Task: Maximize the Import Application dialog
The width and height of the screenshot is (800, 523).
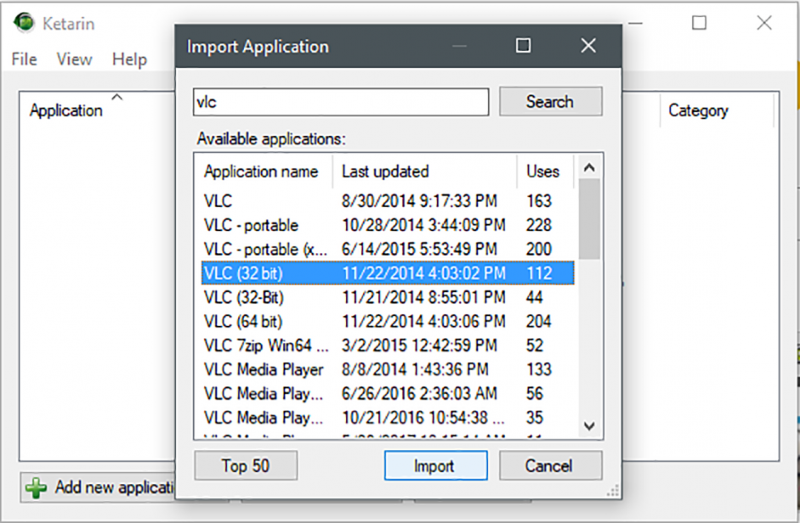Action: click(x=522, y=46)
